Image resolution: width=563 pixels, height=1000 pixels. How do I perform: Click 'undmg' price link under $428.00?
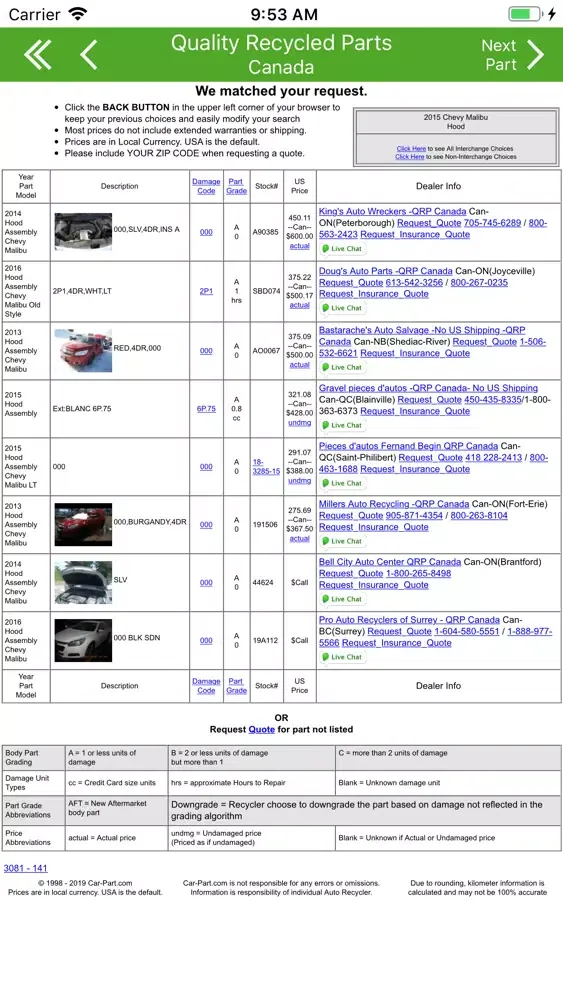[300, 423]
